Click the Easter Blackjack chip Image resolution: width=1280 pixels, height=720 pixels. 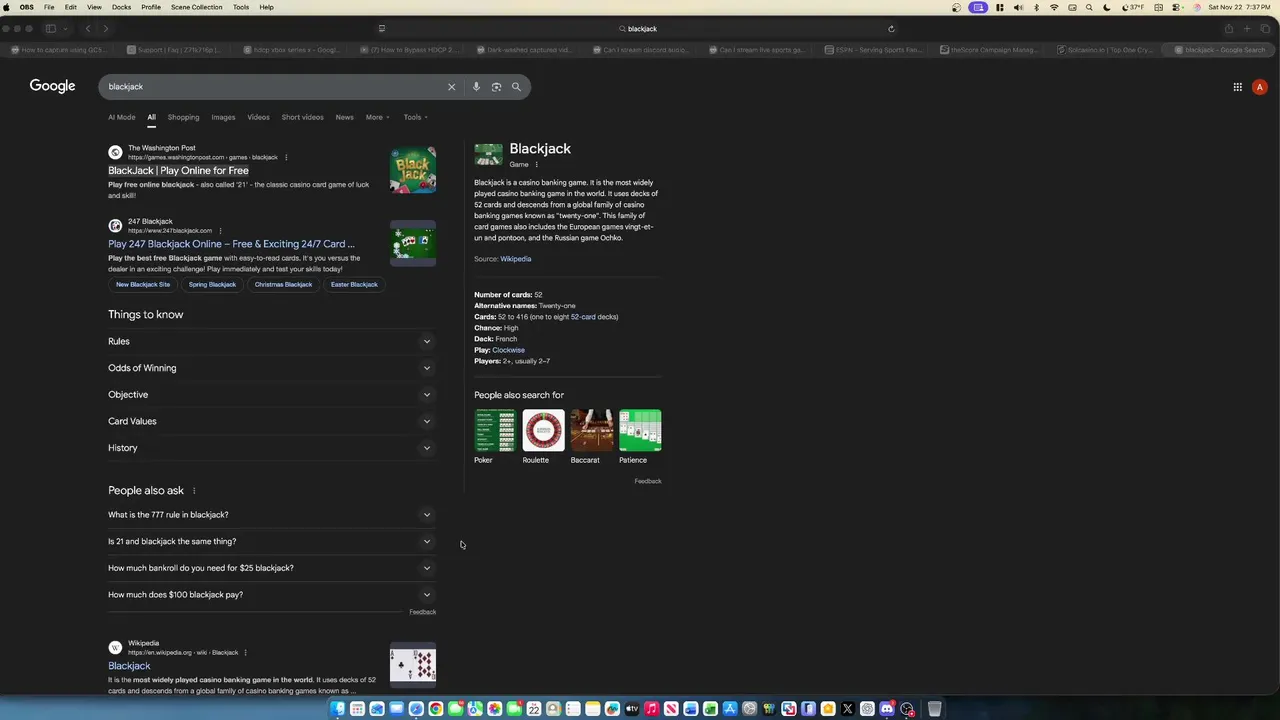tap(354, 285)
